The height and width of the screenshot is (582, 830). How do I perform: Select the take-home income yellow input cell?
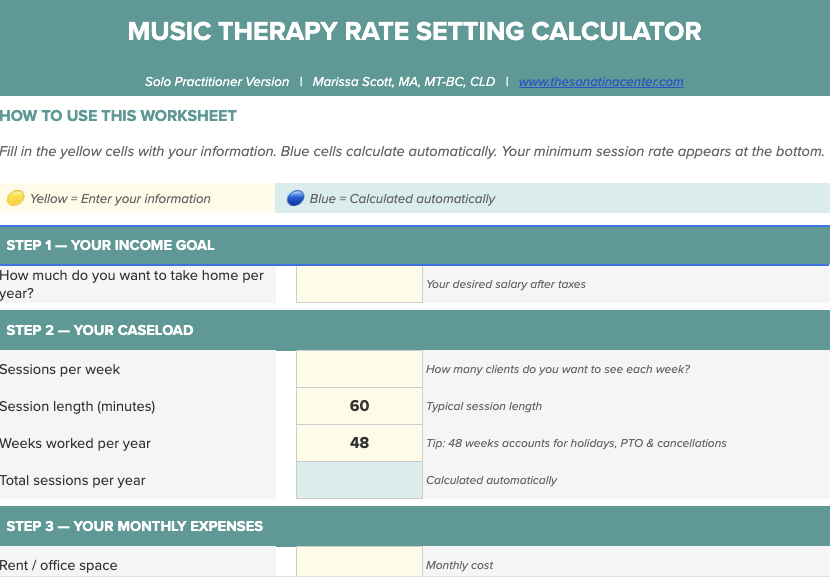(x=359, y=284)
